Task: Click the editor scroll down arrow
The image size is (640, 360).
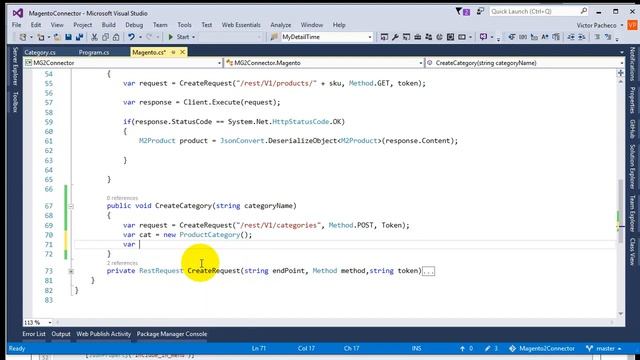Action: tap(620, 313)
